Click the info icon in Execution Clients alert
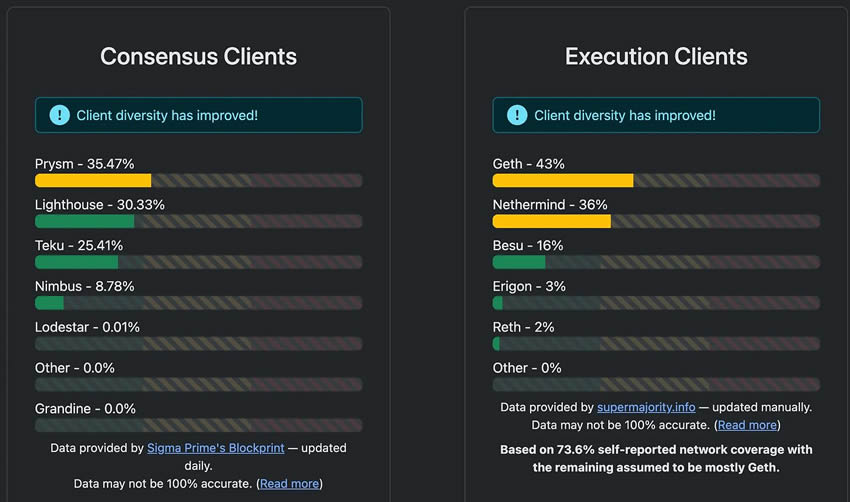This screenshot has height=502, width=850. 516,115
